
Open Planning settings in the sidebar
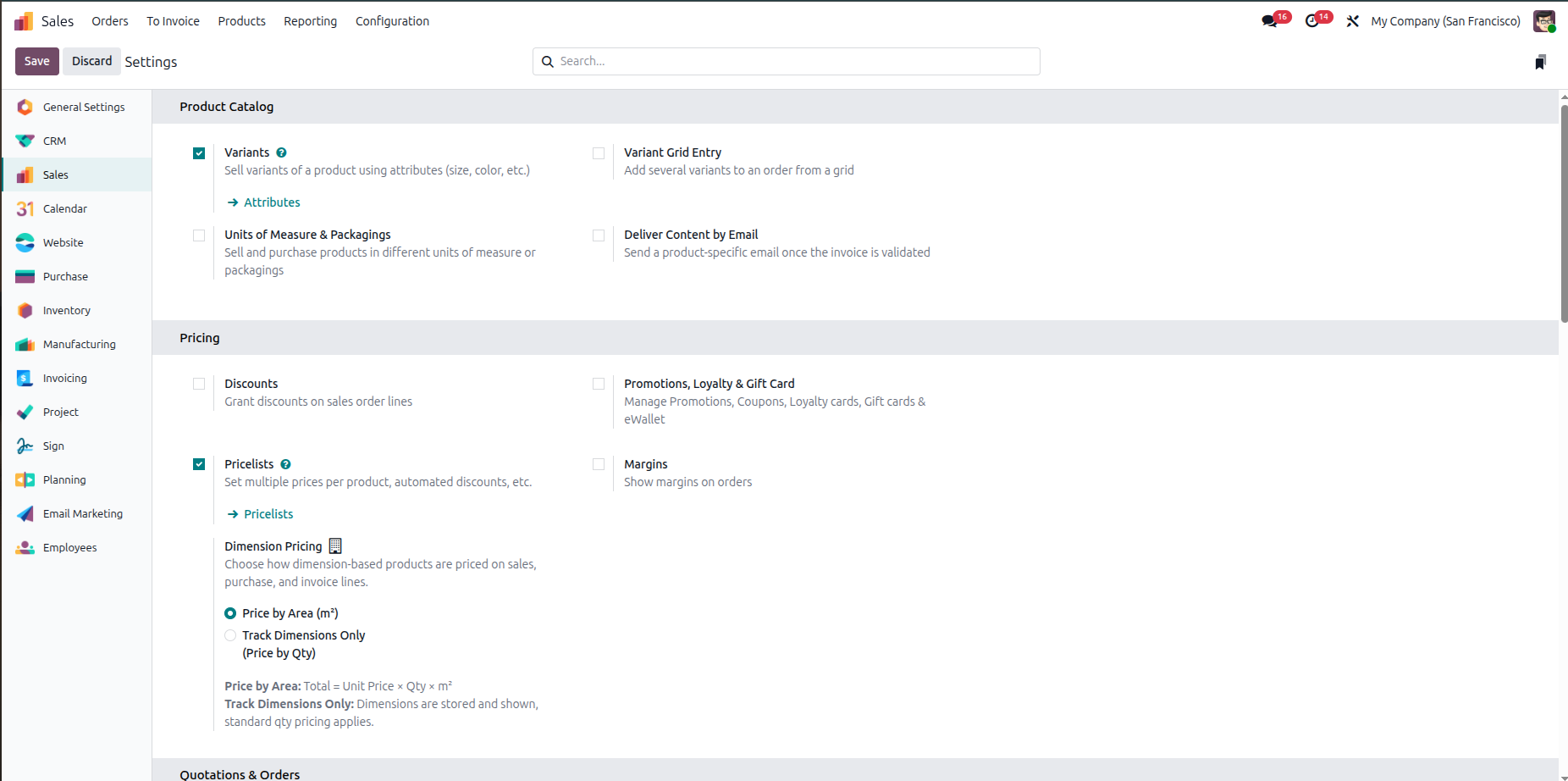click(x=77, y=479)
